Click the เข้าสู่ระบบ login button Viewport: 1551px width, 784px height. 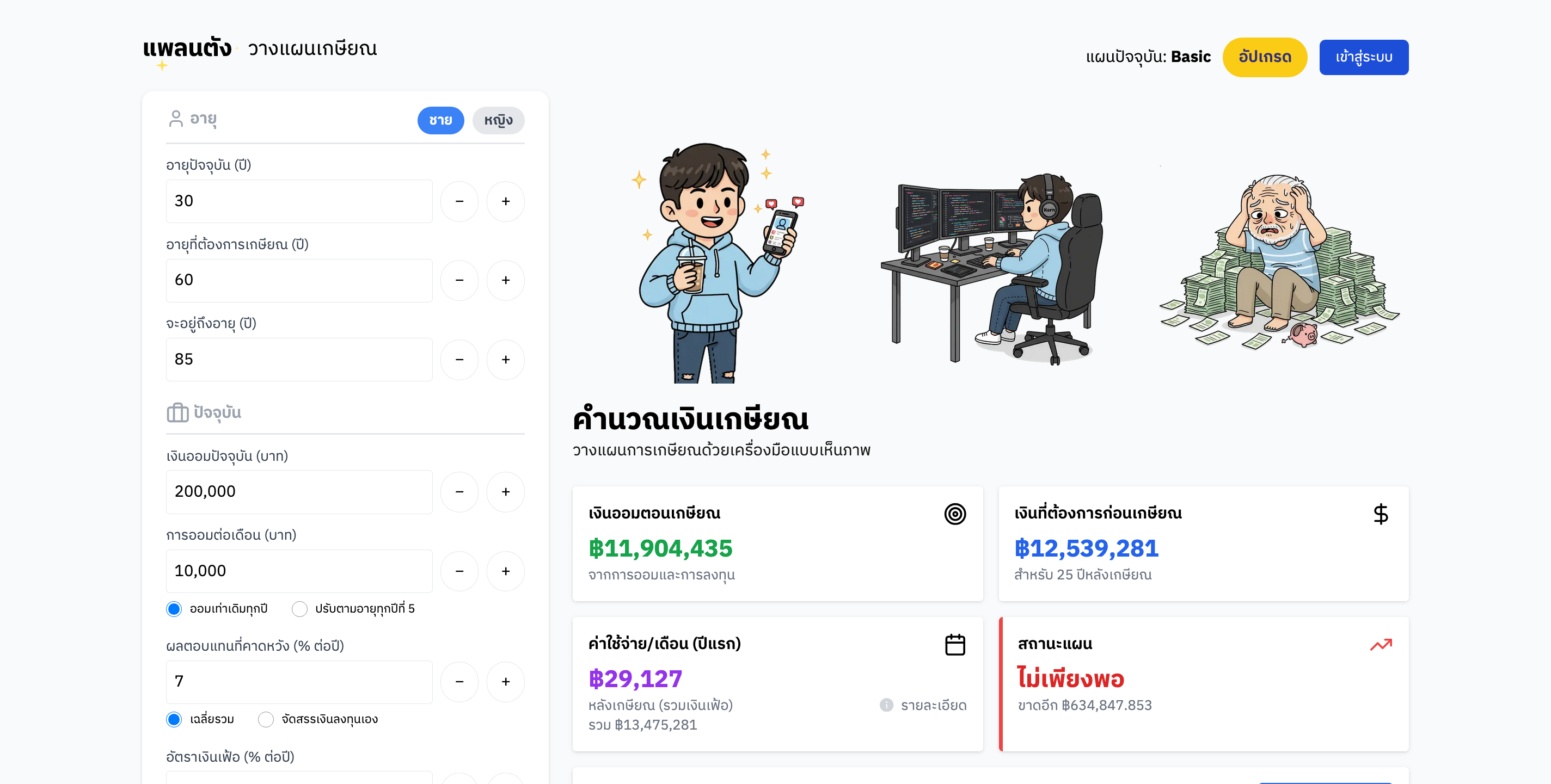pyautogui.click(x=1364, y=57)
